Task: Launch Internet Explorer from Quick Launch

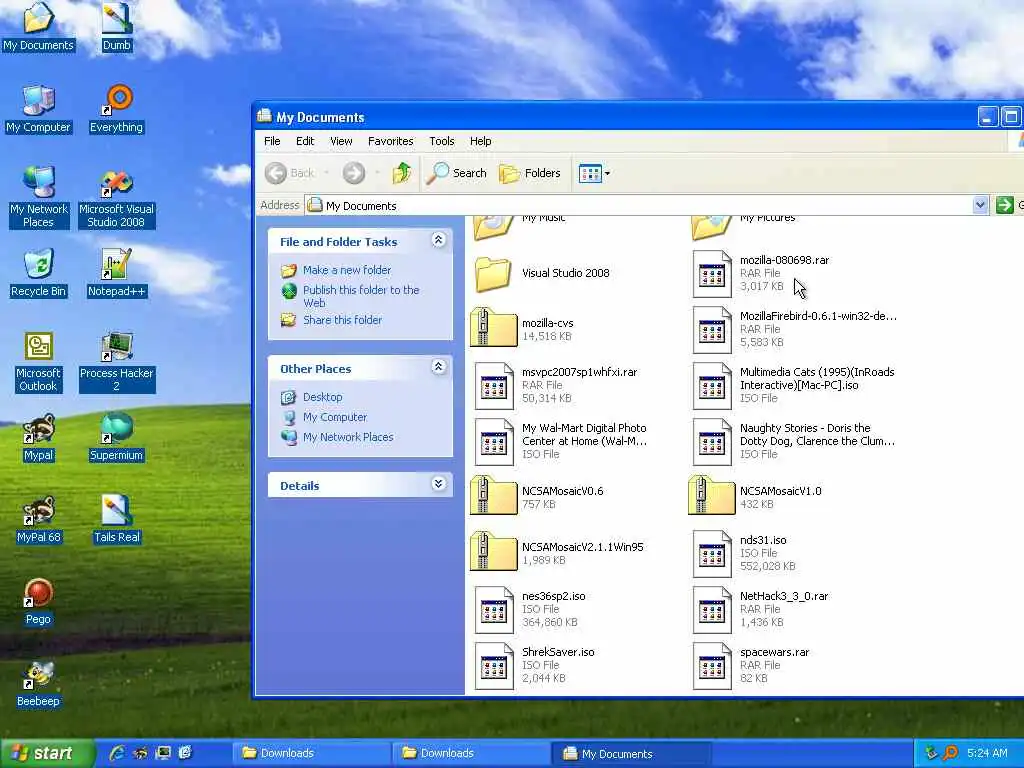Action: tap(117, 753)
